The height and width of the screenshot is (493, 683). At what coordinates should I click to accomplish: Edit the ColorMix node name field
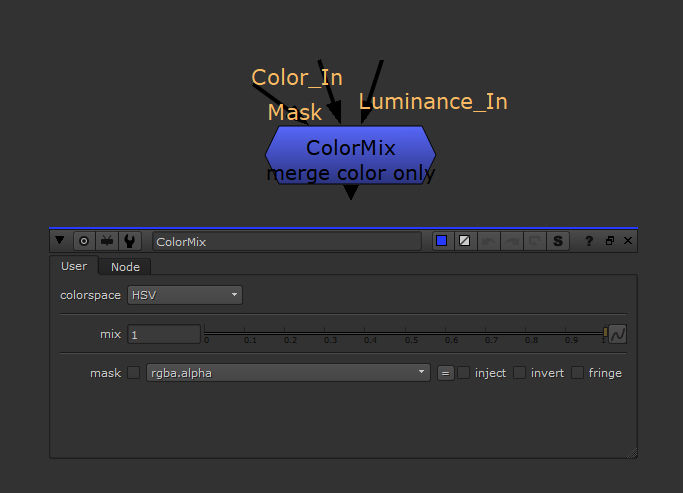tap(287, 241)
